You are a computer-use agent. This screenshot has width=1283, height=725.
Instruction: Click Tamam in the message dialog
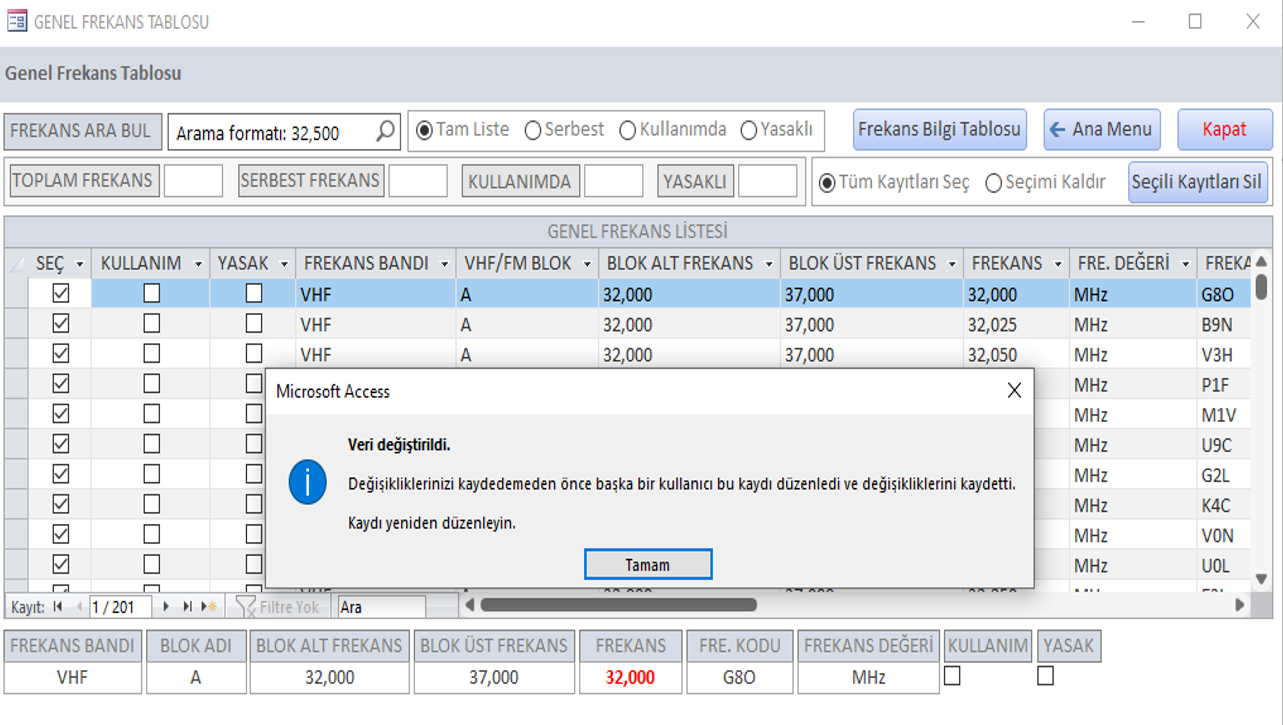pos(648,564)
